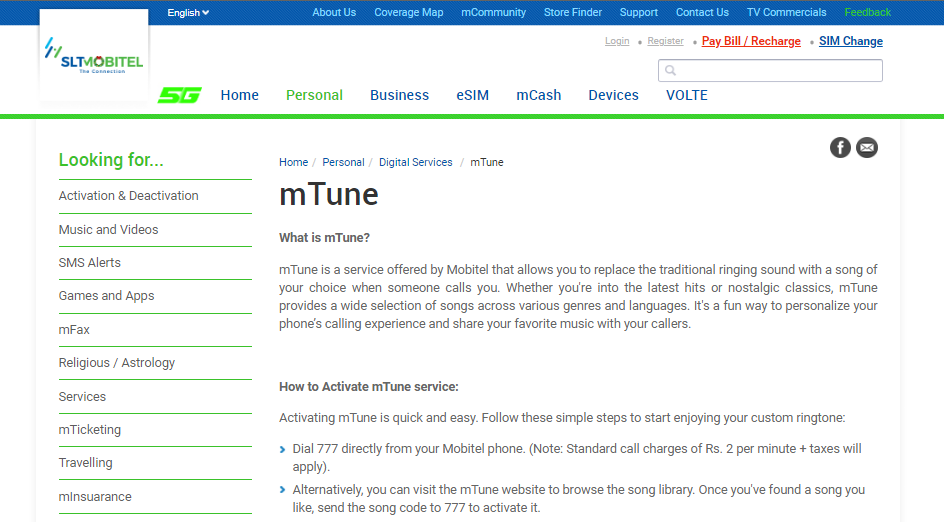Select Personal in main navigation
Image resolution: width=944 pixels, height=522 pixels.
pos(314,95)
